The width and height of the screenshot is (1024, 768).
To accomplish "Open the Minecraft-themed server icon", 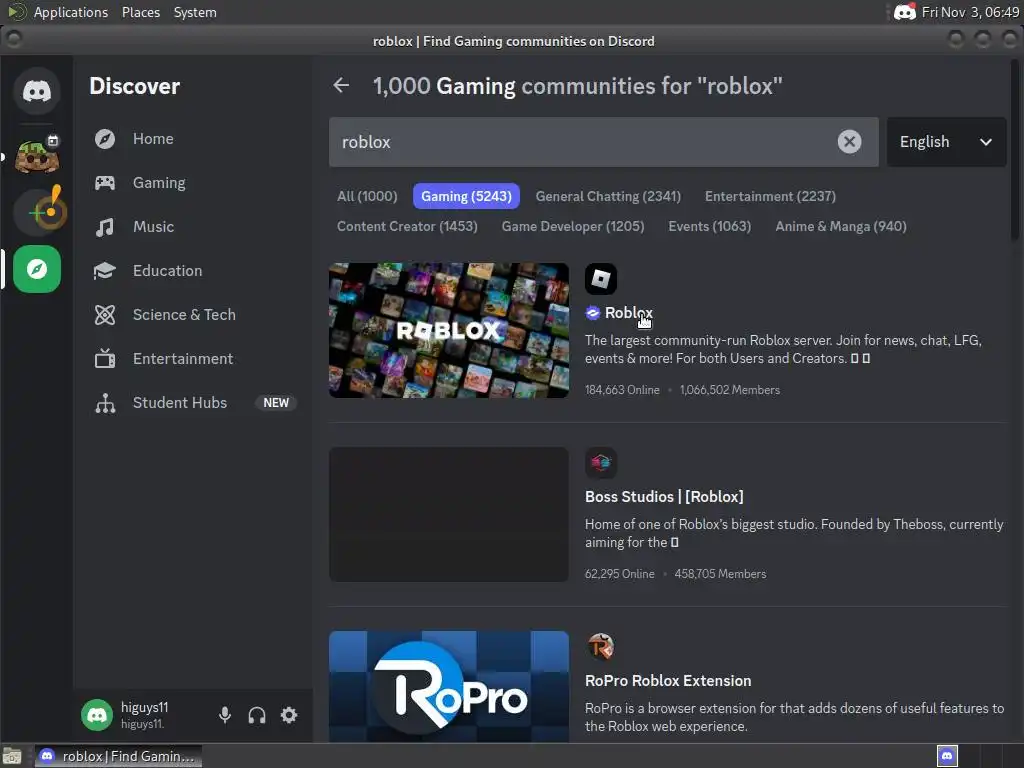I will [x=37, y=155].
